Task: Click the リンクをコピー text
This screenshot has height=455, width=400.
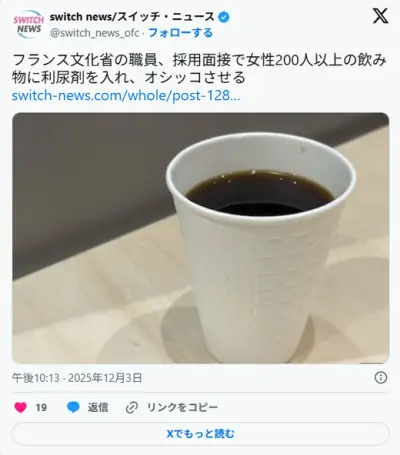Action: point(182,407)
